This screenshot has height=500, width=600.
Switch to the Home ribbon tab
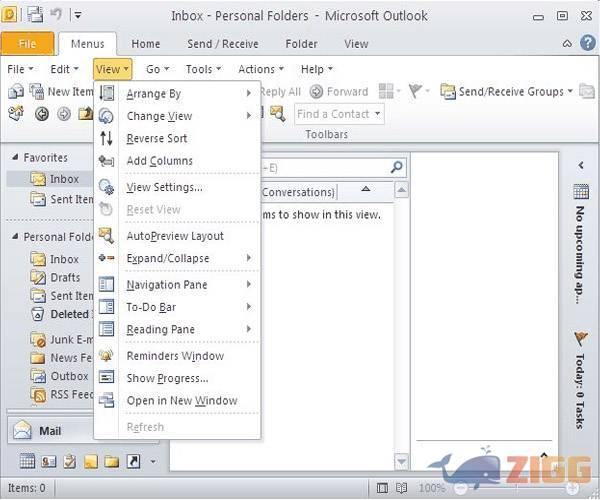(x=145, y=44)
